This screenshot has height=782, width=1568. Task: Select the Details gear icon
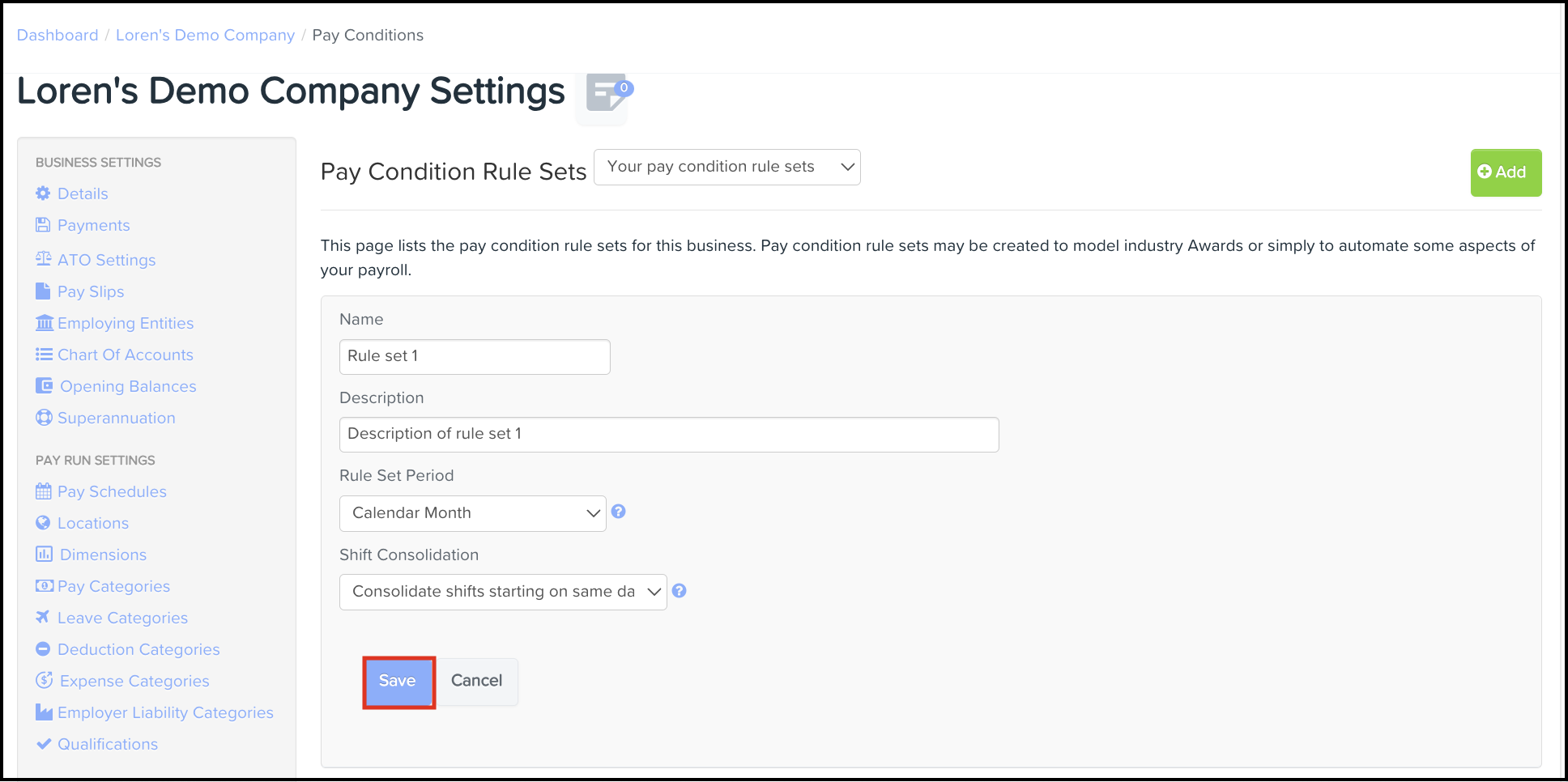tap(43, 193)
